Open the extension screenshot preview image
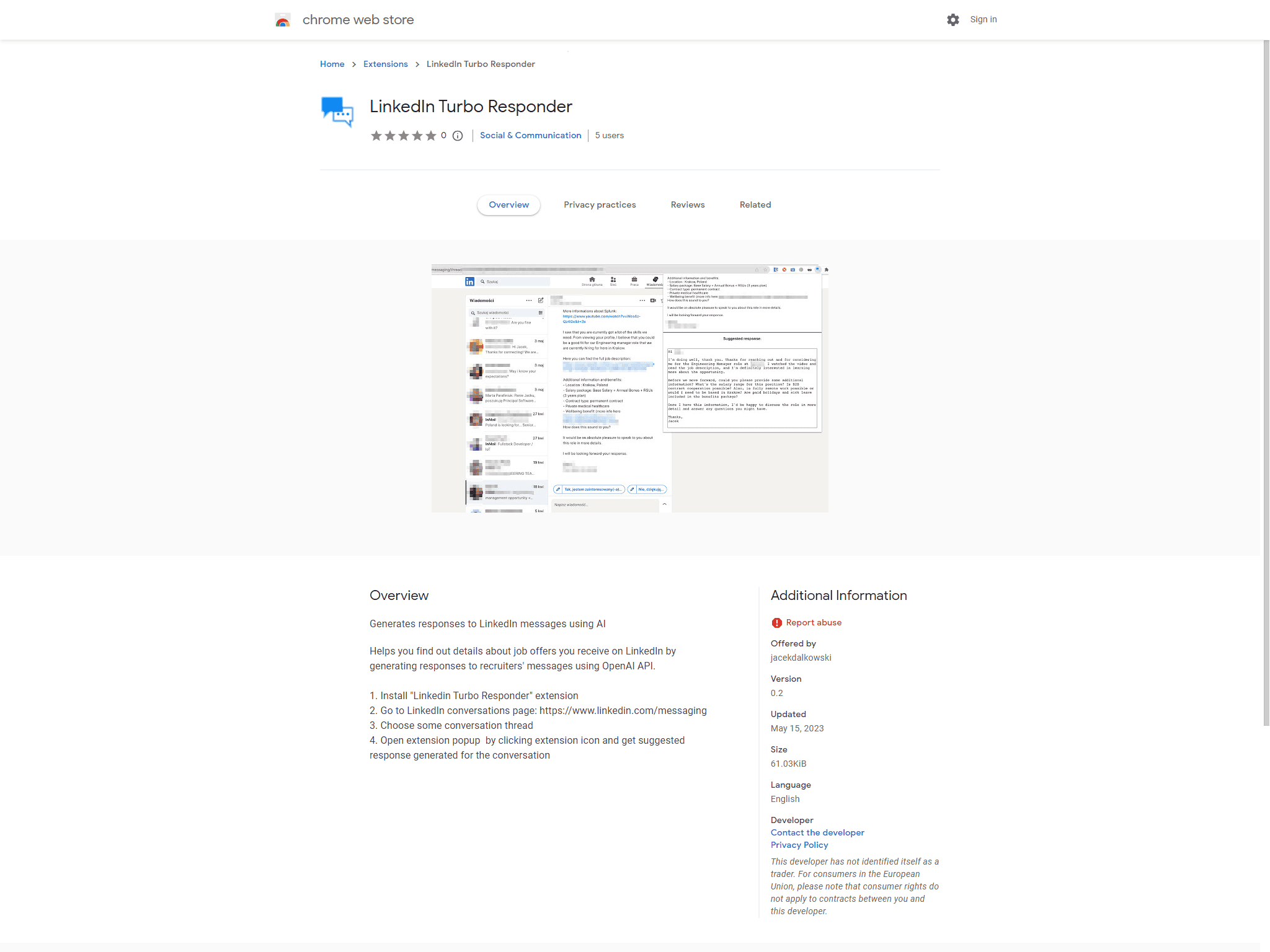 (630, 389)
